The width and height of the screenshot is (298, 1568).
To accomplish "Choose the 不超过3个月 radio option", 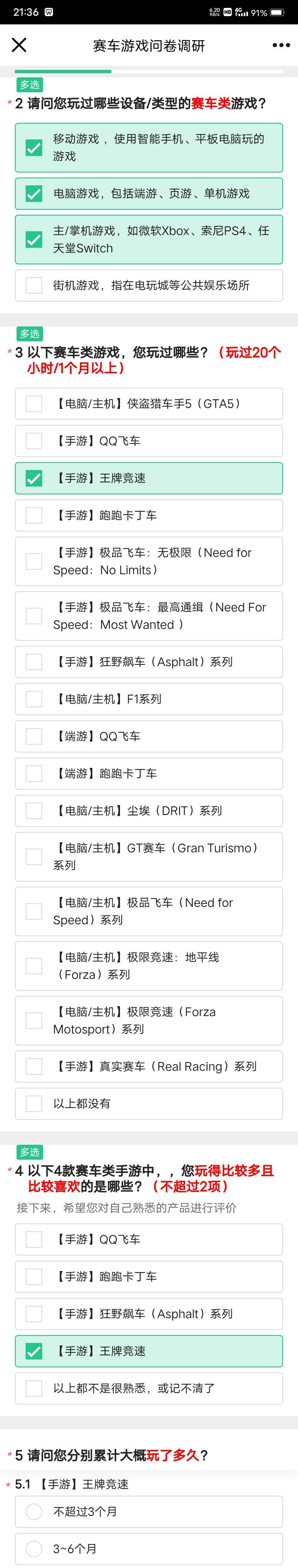I will click(149, 1511).
